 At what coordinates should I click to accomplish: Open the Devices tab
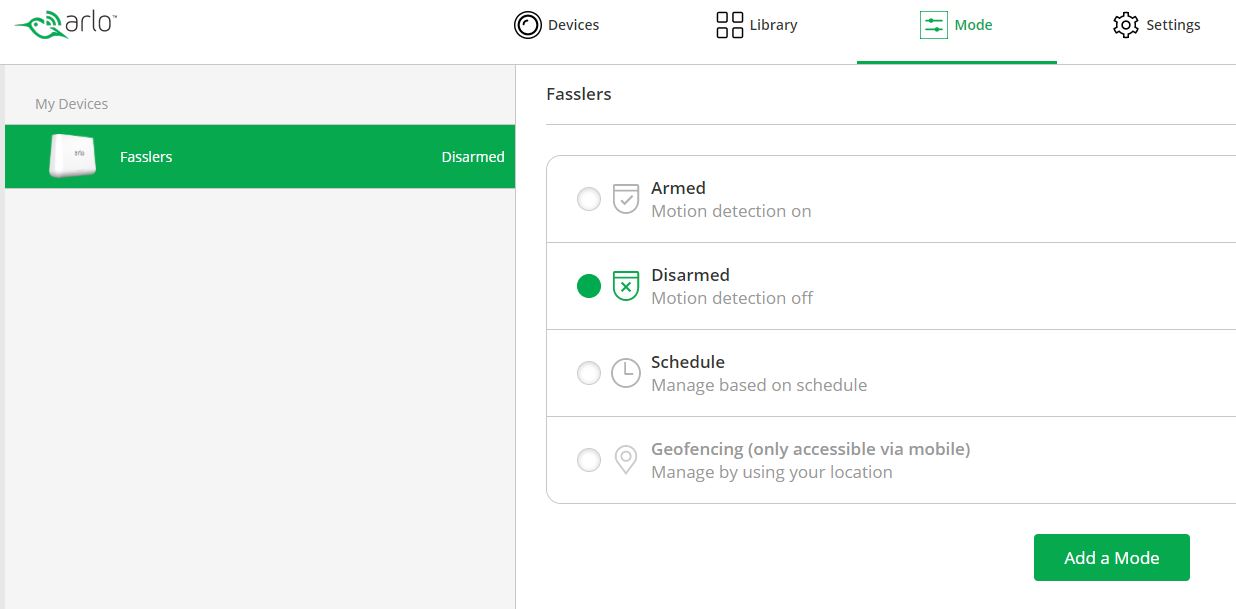[x=573, y=25]
